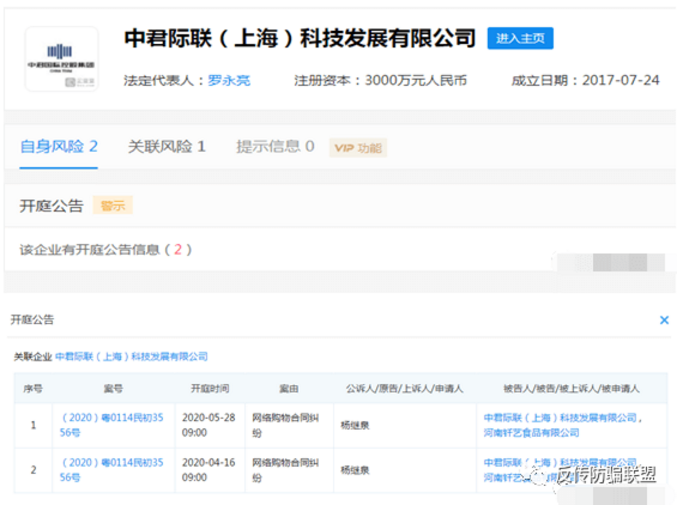Open case number link in row 1
The image size is (680, 510).
pyautogui.click(x=112, y=425)
